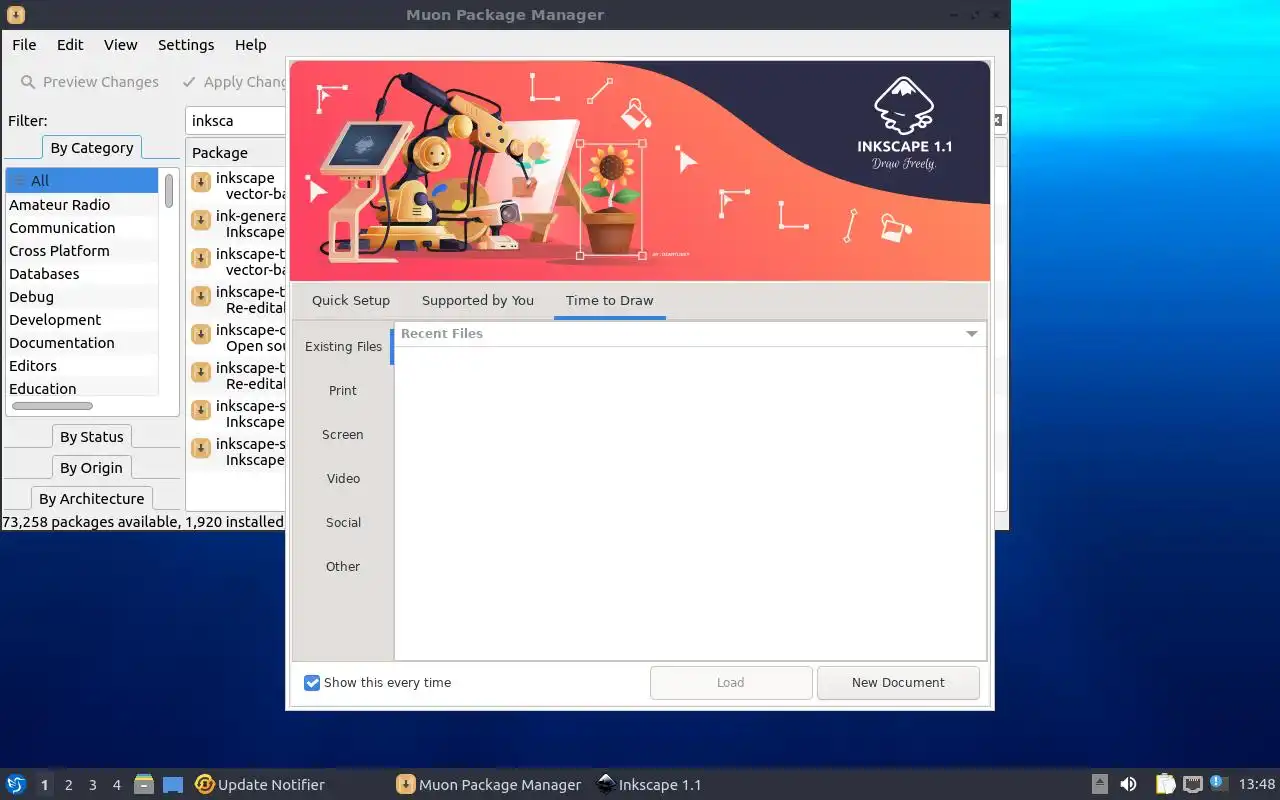Click the ink-generator package icon
The height and width of the screenshot is (800, 1280).
(x=201, y=219)
